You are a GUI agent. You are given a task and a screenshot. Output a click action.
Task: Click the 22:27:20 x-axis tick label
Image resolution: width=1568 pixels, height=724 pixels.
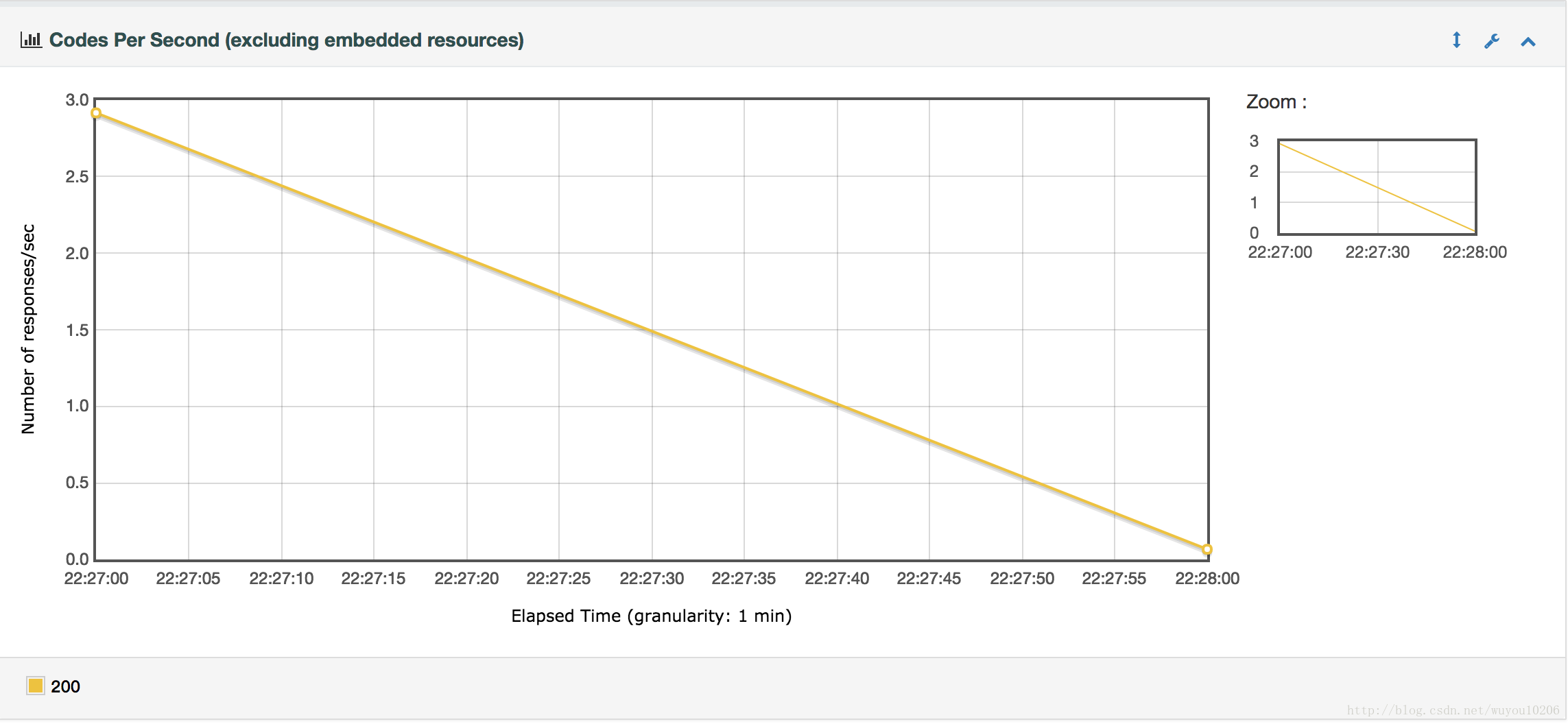[466, 579]
